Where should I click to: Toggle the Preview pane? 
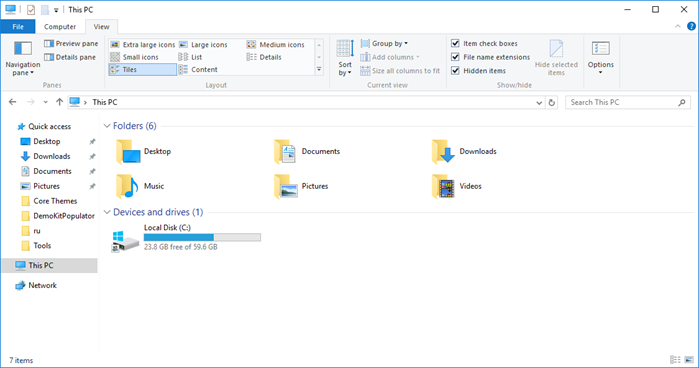pos(71,43)
